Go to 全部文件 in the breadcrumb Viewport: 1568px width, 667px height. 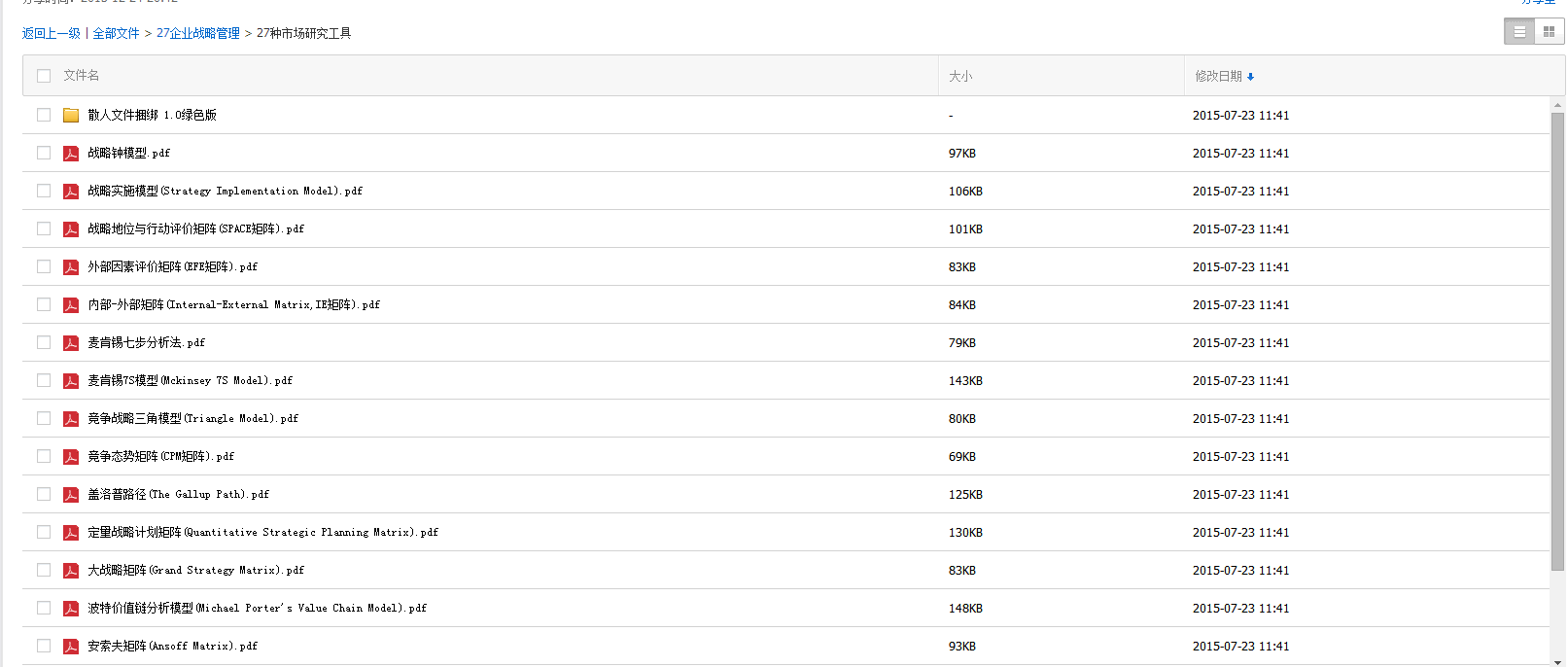pos(116,33)
